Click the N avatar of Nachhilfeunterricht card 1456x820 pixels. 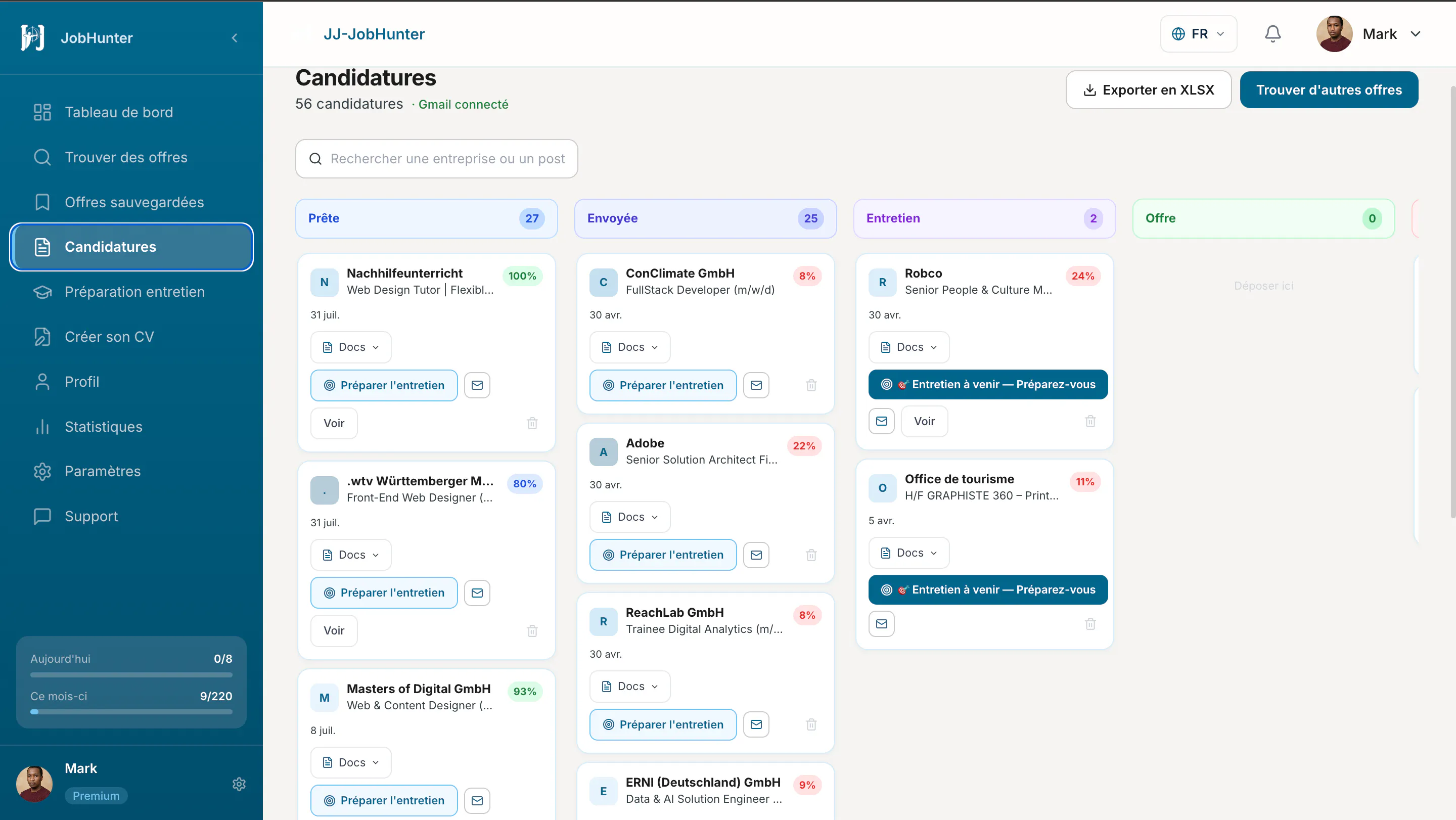coord(325,282)
